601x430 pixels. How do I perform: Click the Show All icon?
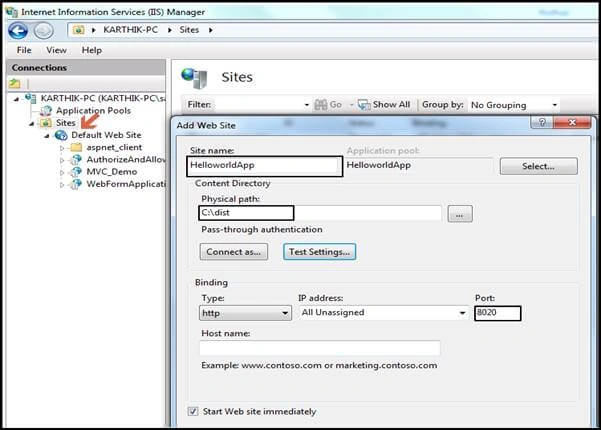364,105
